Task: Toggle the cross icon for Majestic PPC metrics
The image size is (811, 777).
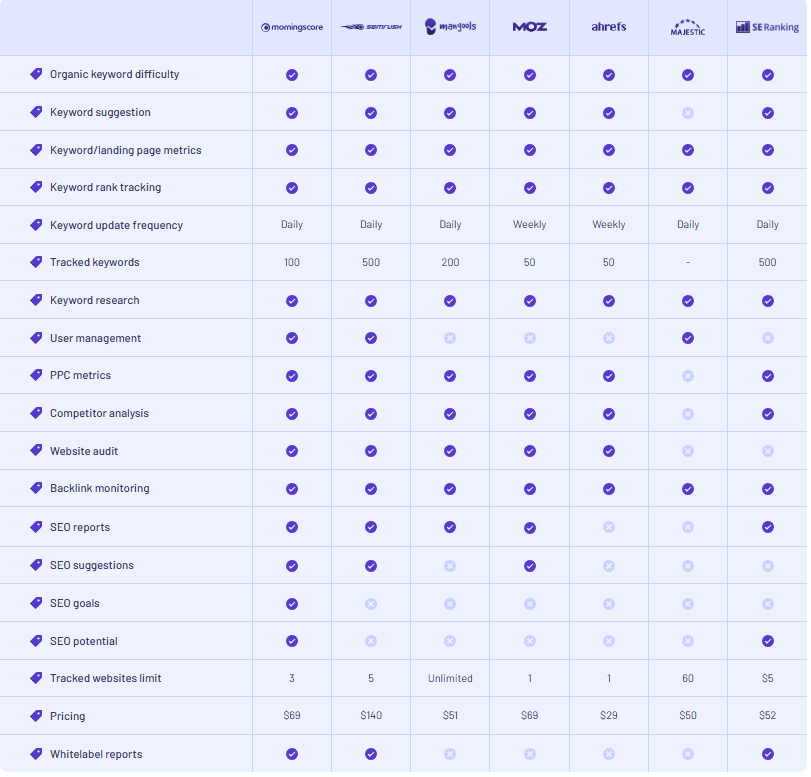Action: [x=687, y=376]
